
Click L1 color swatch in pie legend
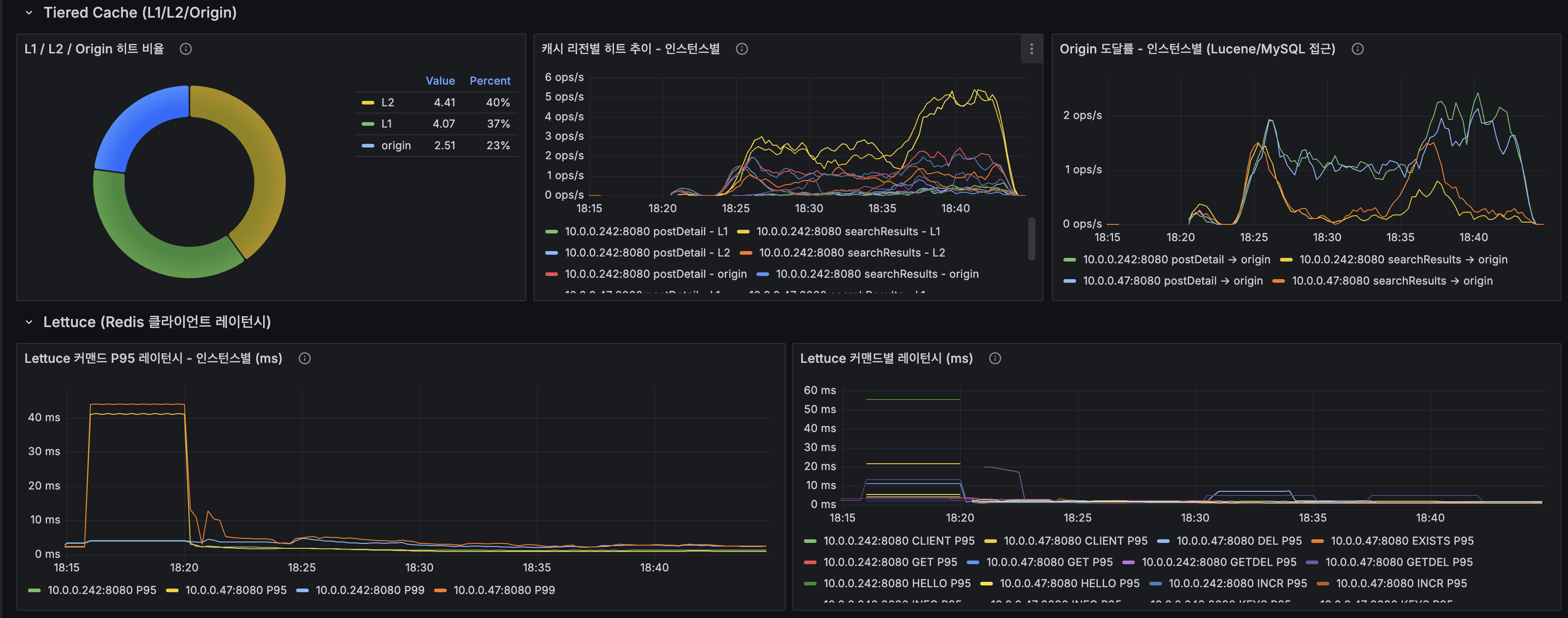[368, 124]
